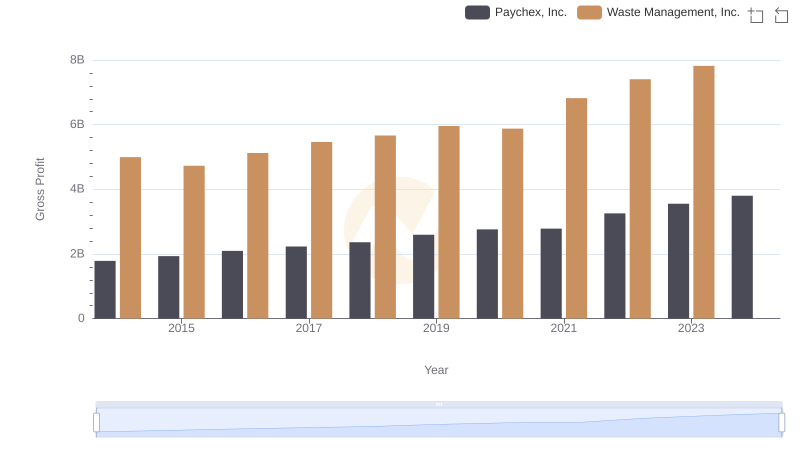Click the 2023 Paychex bar

click(679, 261)
